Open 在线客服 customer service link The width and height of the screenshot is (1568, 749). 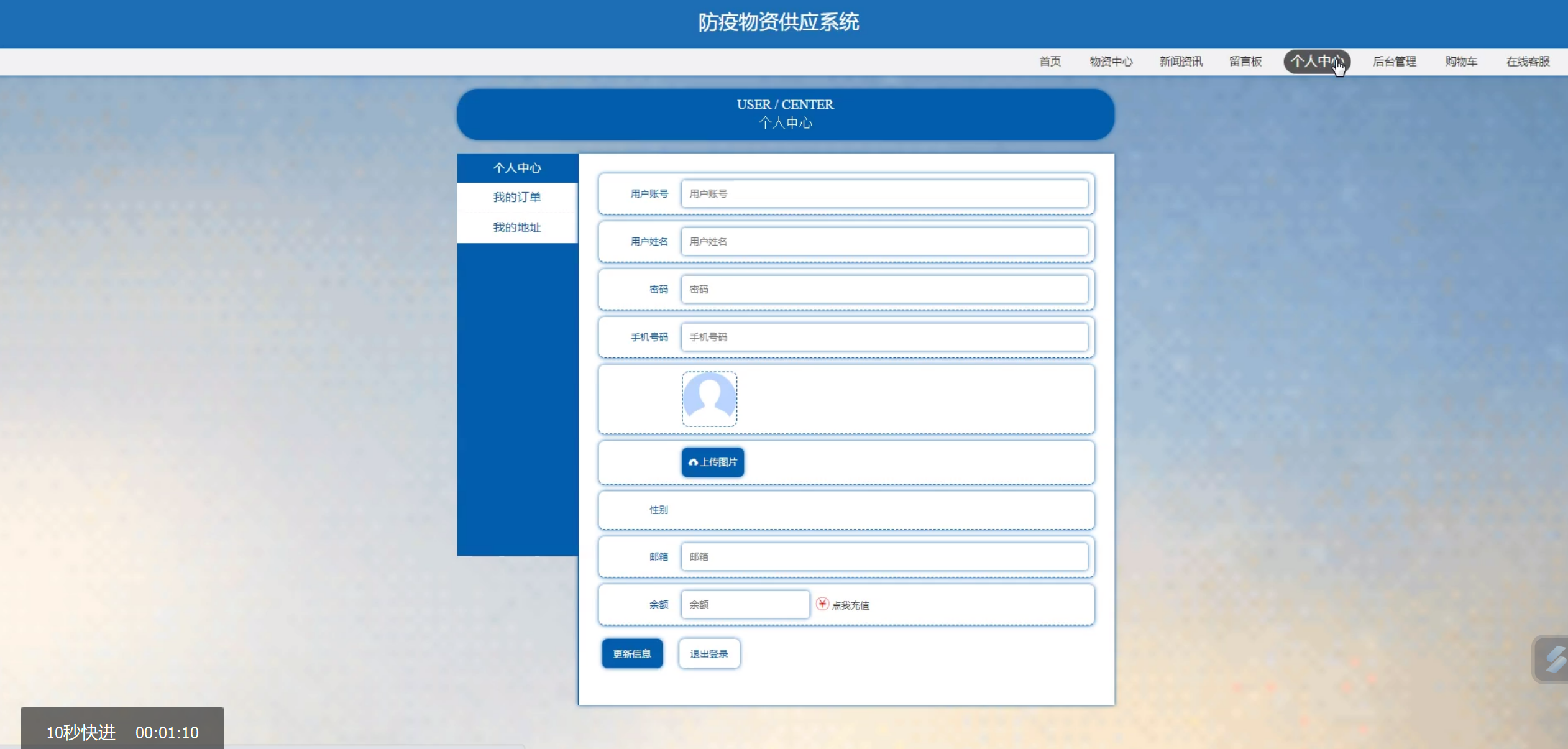1528,62
